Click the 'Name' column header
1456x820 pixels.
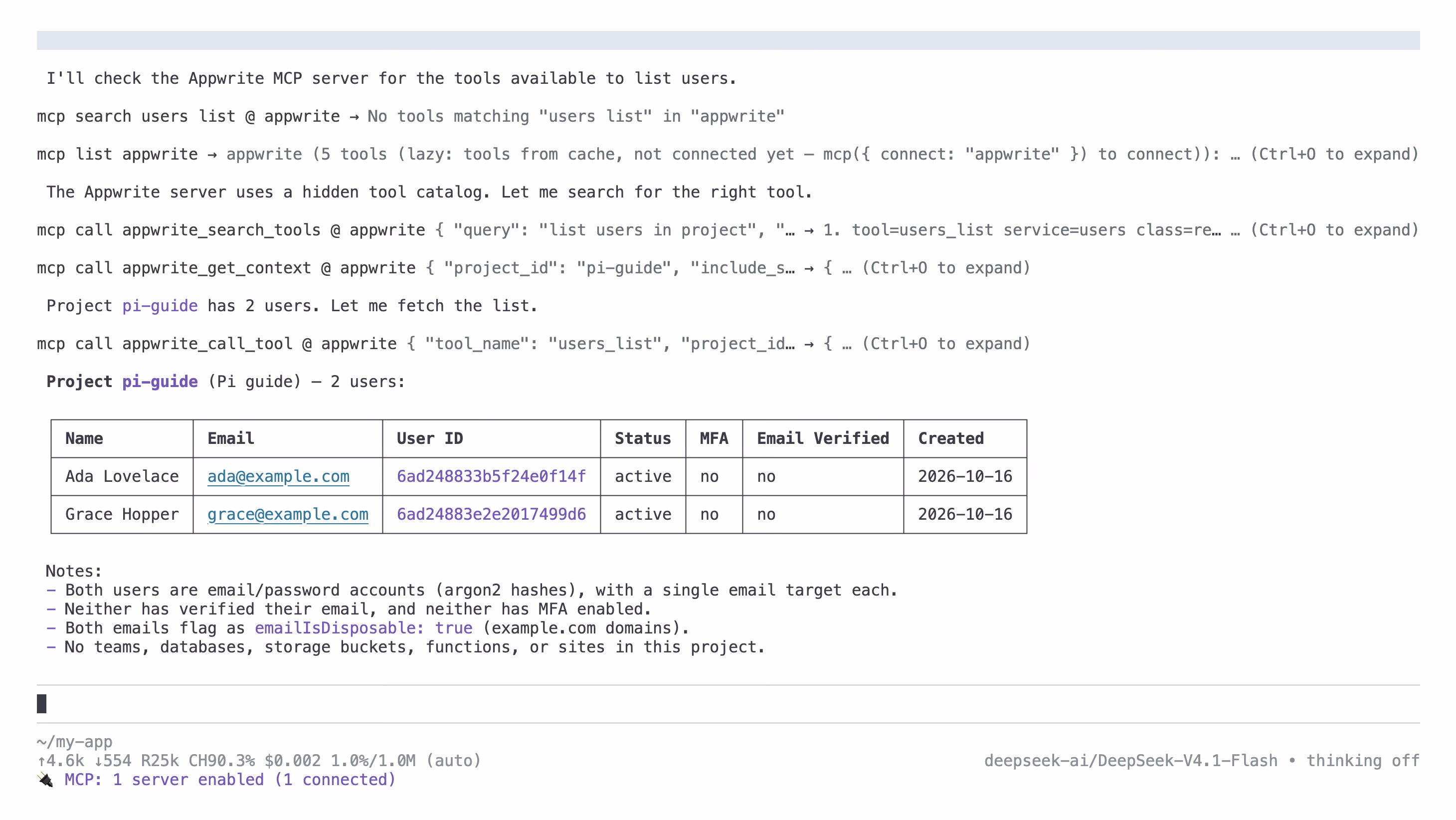84,438
